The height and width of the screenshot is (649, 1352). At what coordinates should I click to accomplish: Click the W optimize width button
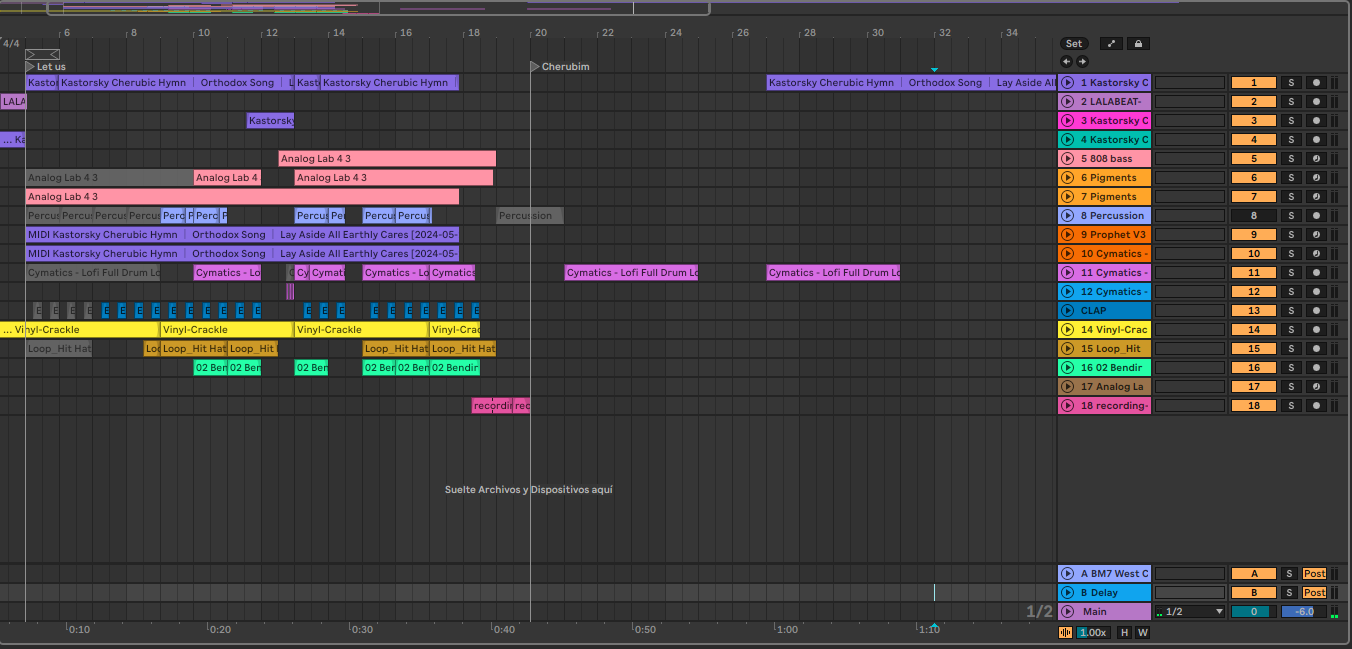pyautogui.click(x=1142, y=633)
